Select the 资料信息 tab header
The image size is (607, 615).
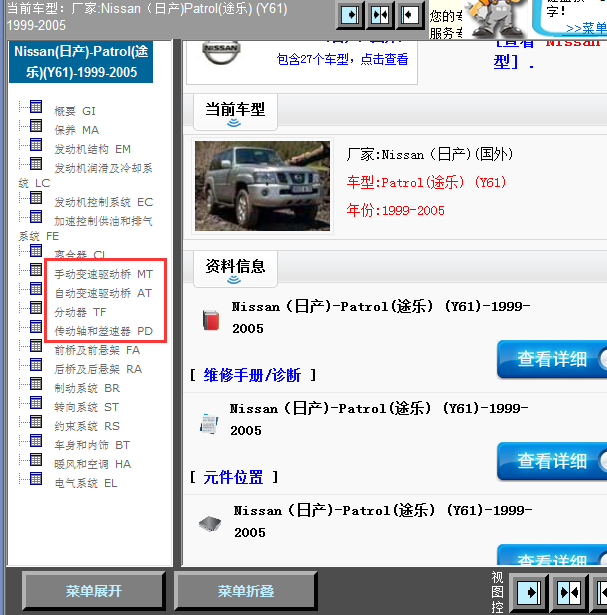tap(235, 269)
